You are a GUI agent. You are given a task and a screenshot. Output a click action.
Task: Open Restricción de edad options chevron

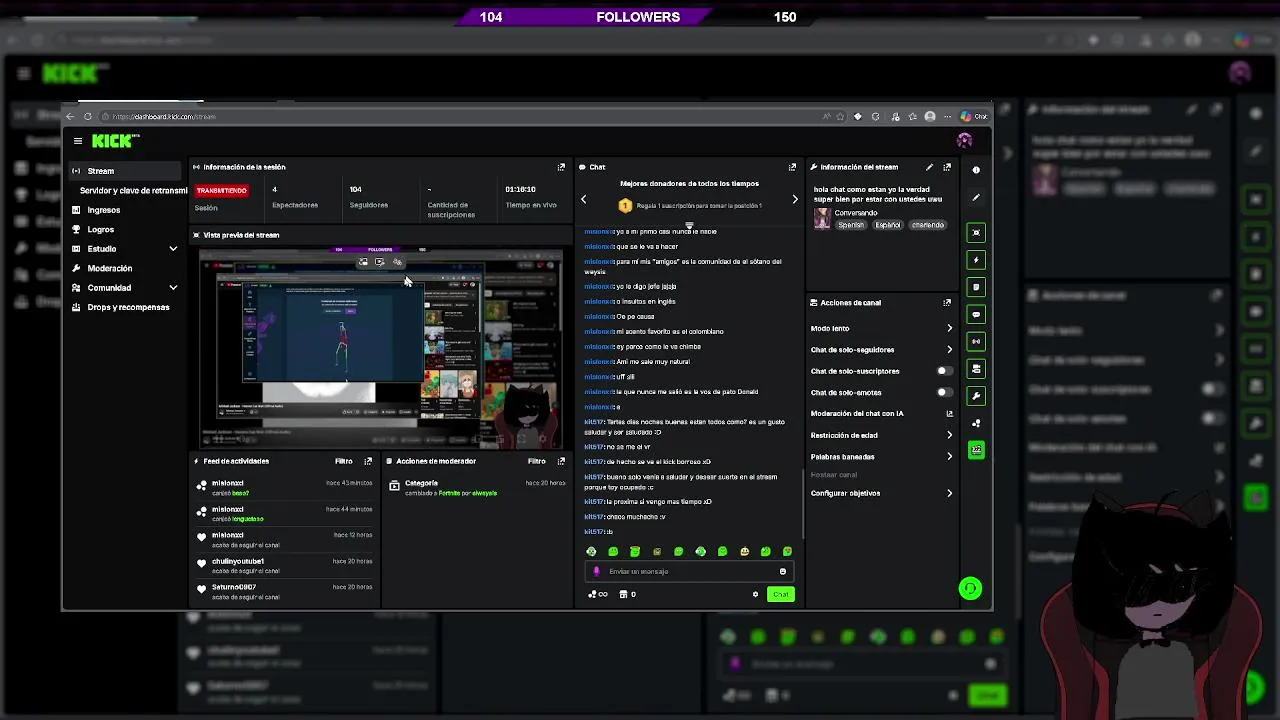[949, 435]
